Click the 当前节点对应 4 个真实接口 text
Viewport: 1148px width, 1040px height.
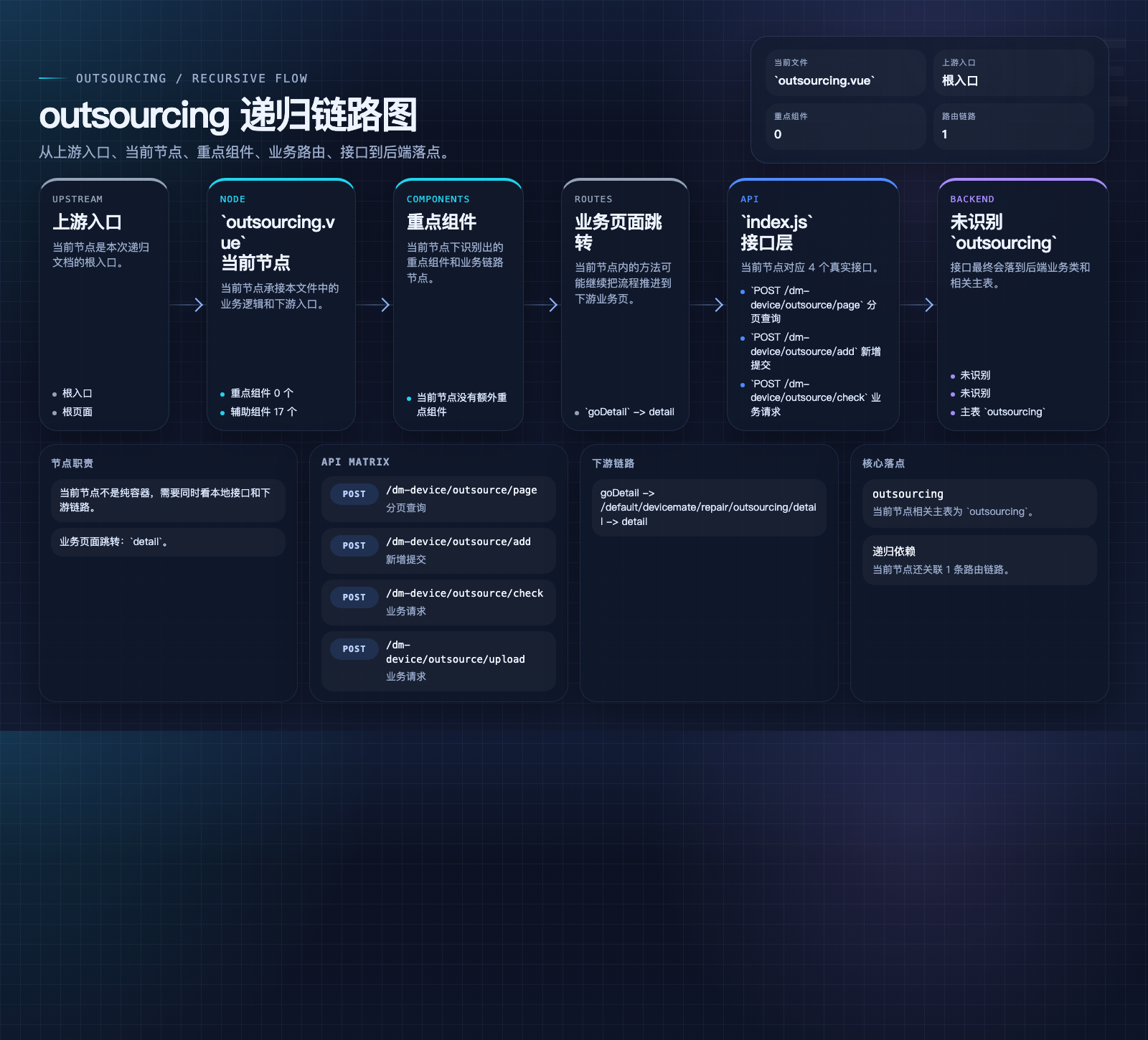click(x=812, y=268)
